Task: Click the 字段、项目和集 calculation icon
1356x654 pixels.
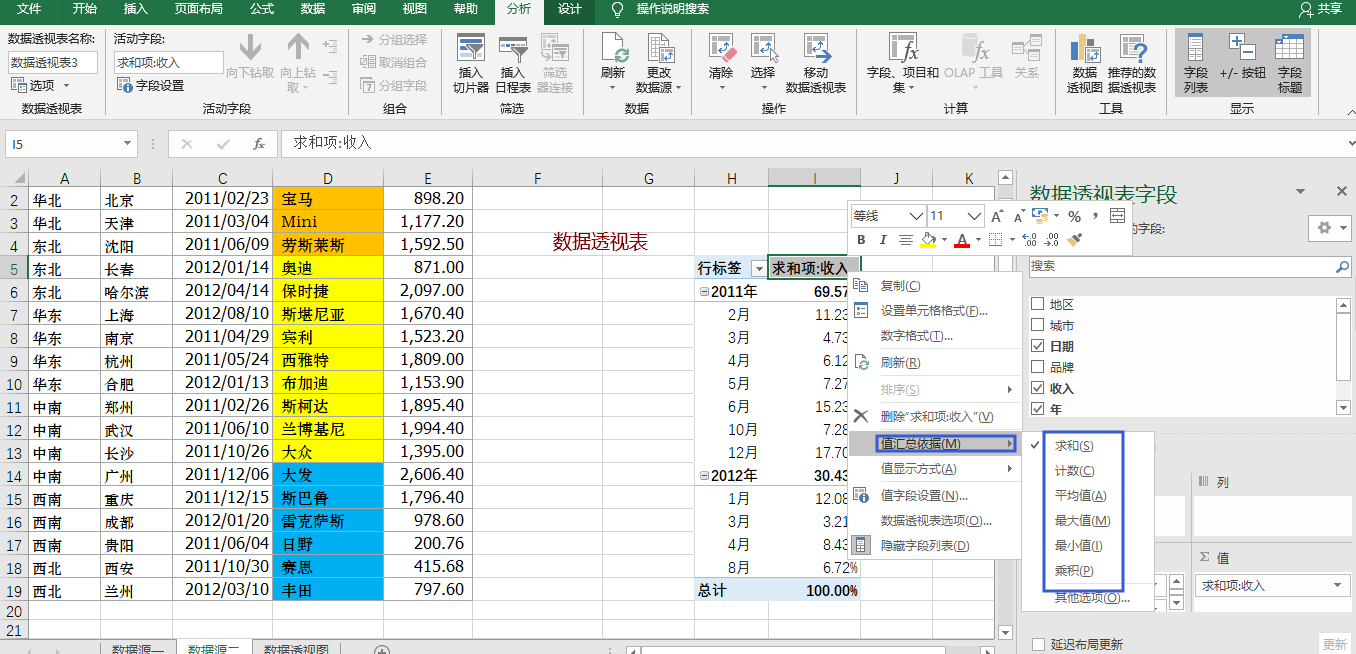Action: coord(903,49)
